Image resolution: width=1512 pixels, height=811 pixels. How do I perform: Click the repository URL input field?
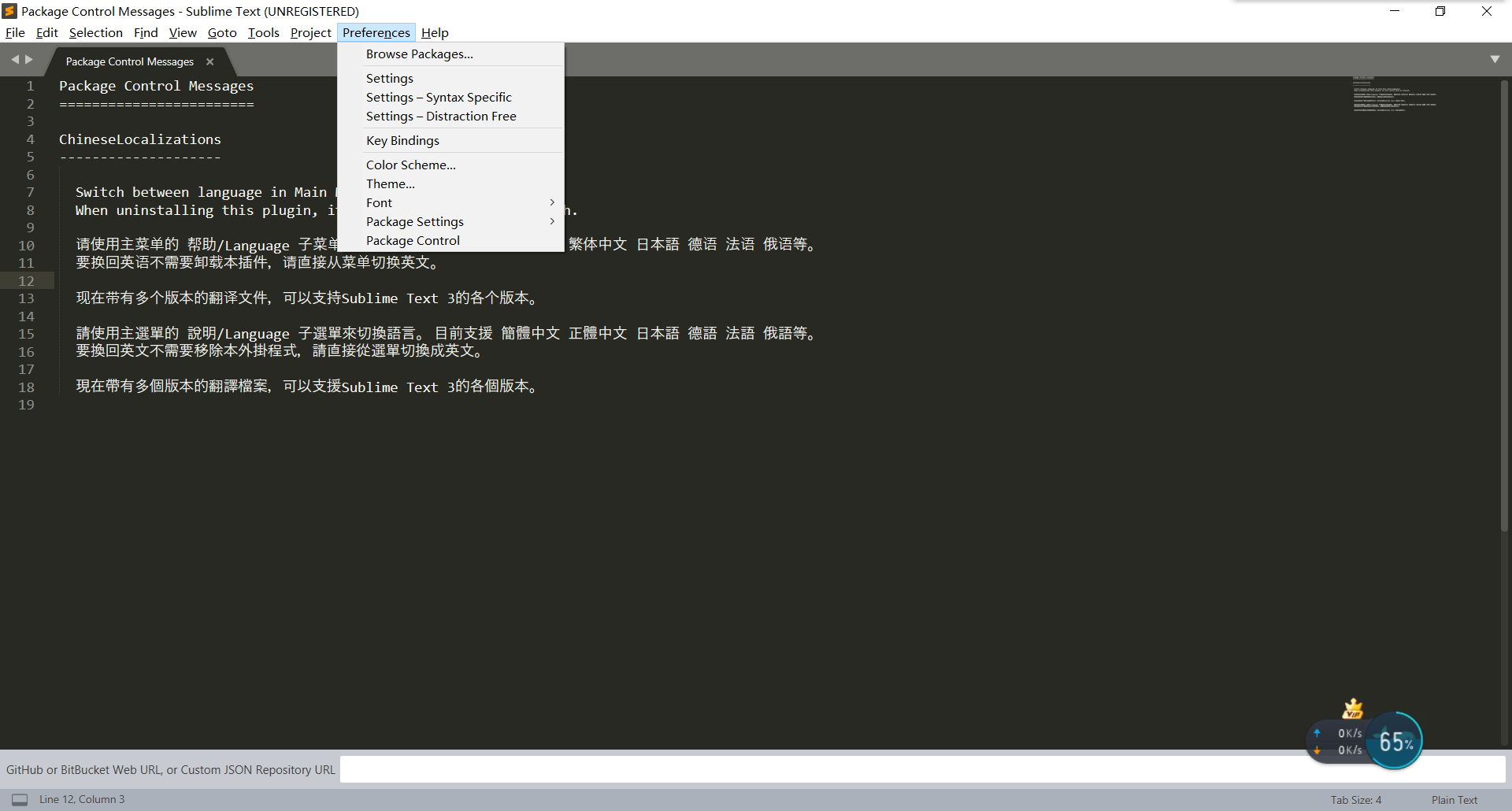[922, 769]
